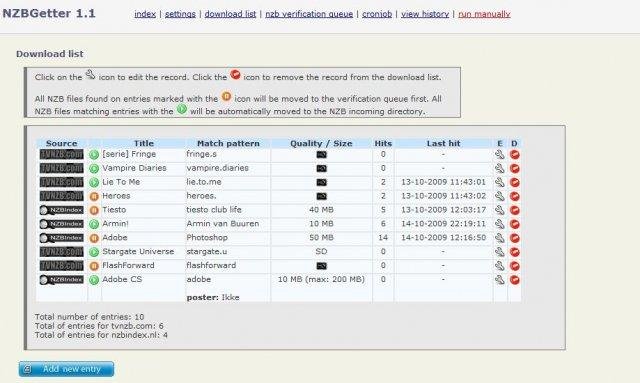
Task: Open the settings page
Action: (180, 14)
